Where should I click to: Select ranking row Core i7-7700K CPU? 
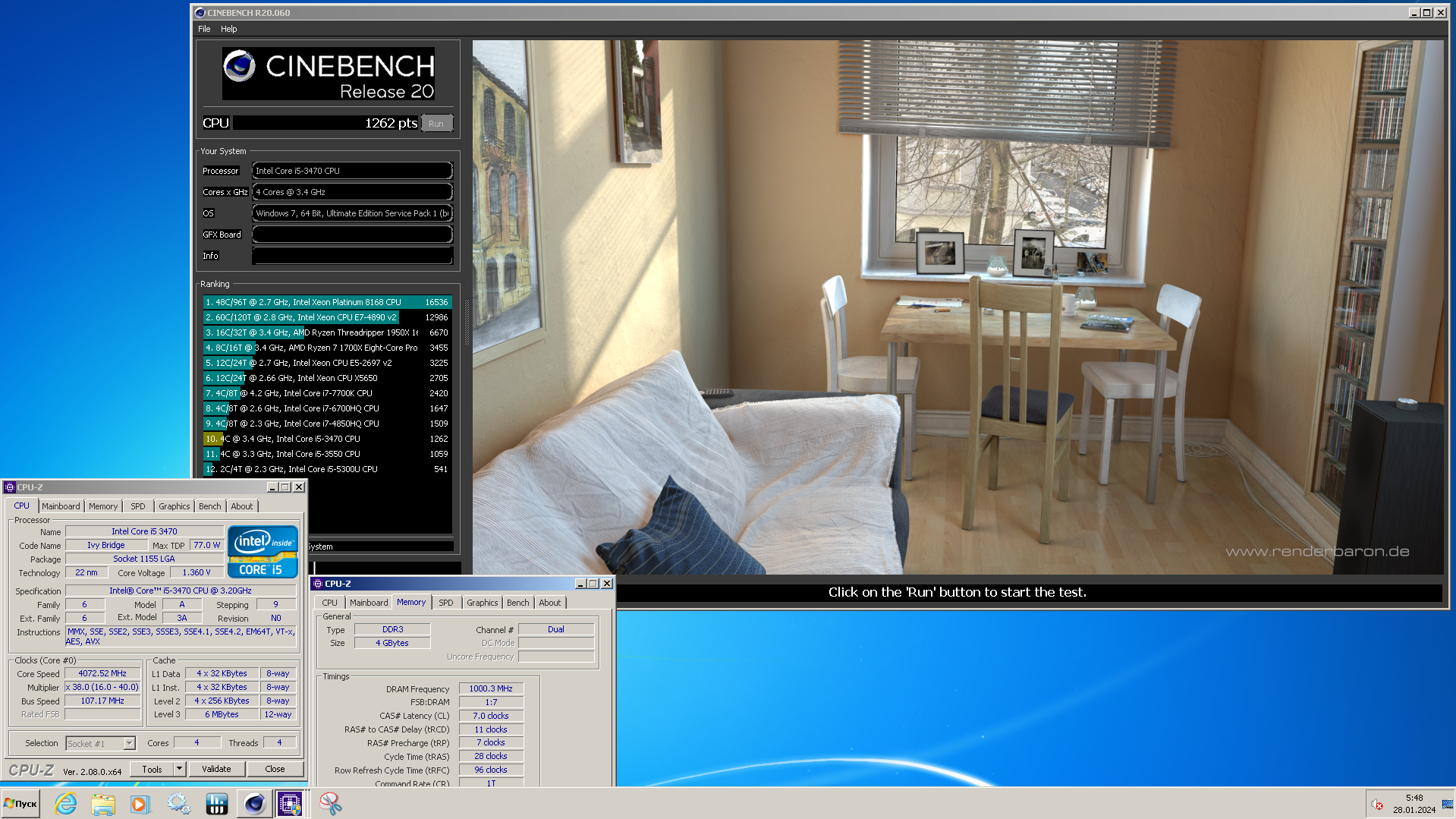pos(327,393)
